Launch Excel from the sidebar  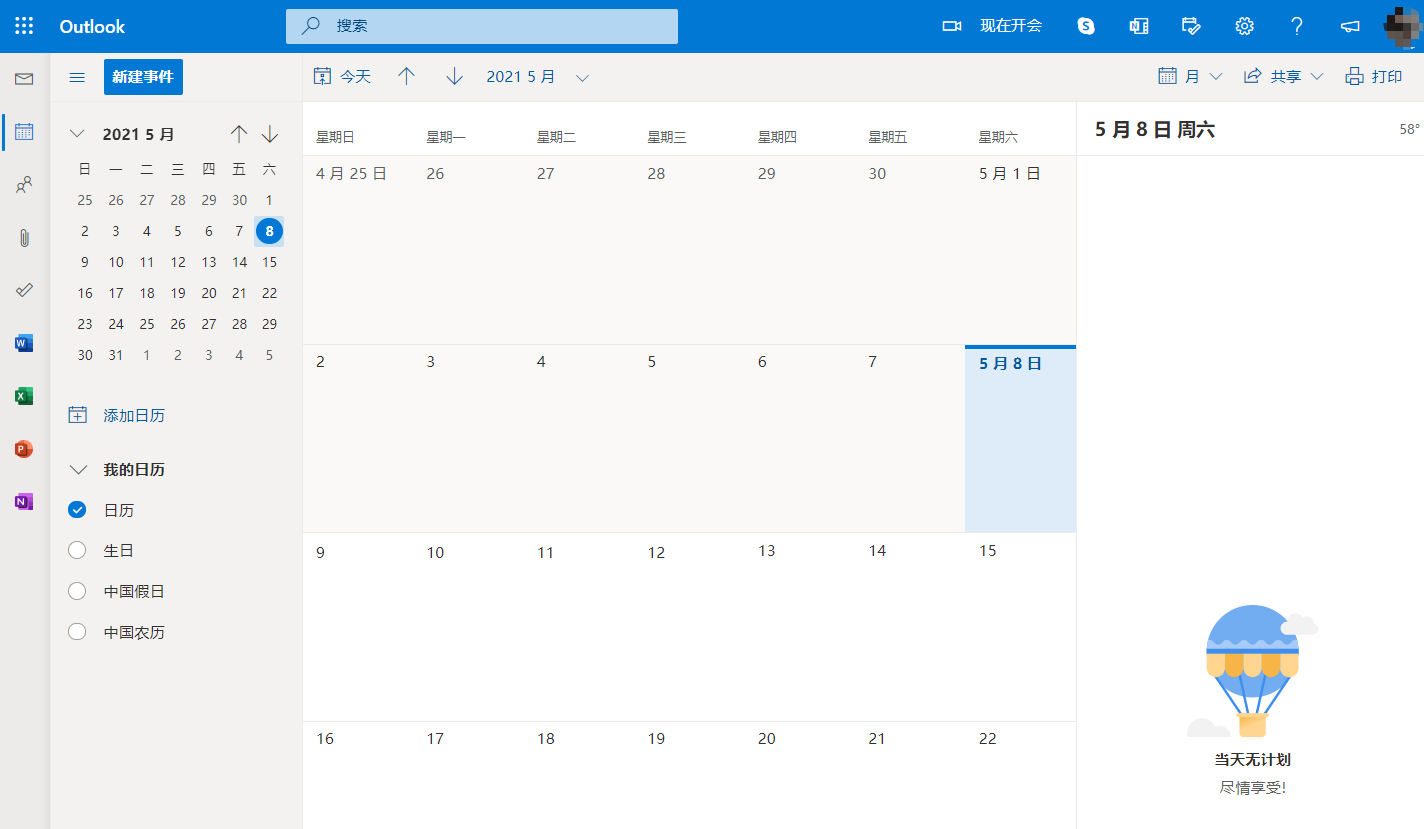coord(24,396)
